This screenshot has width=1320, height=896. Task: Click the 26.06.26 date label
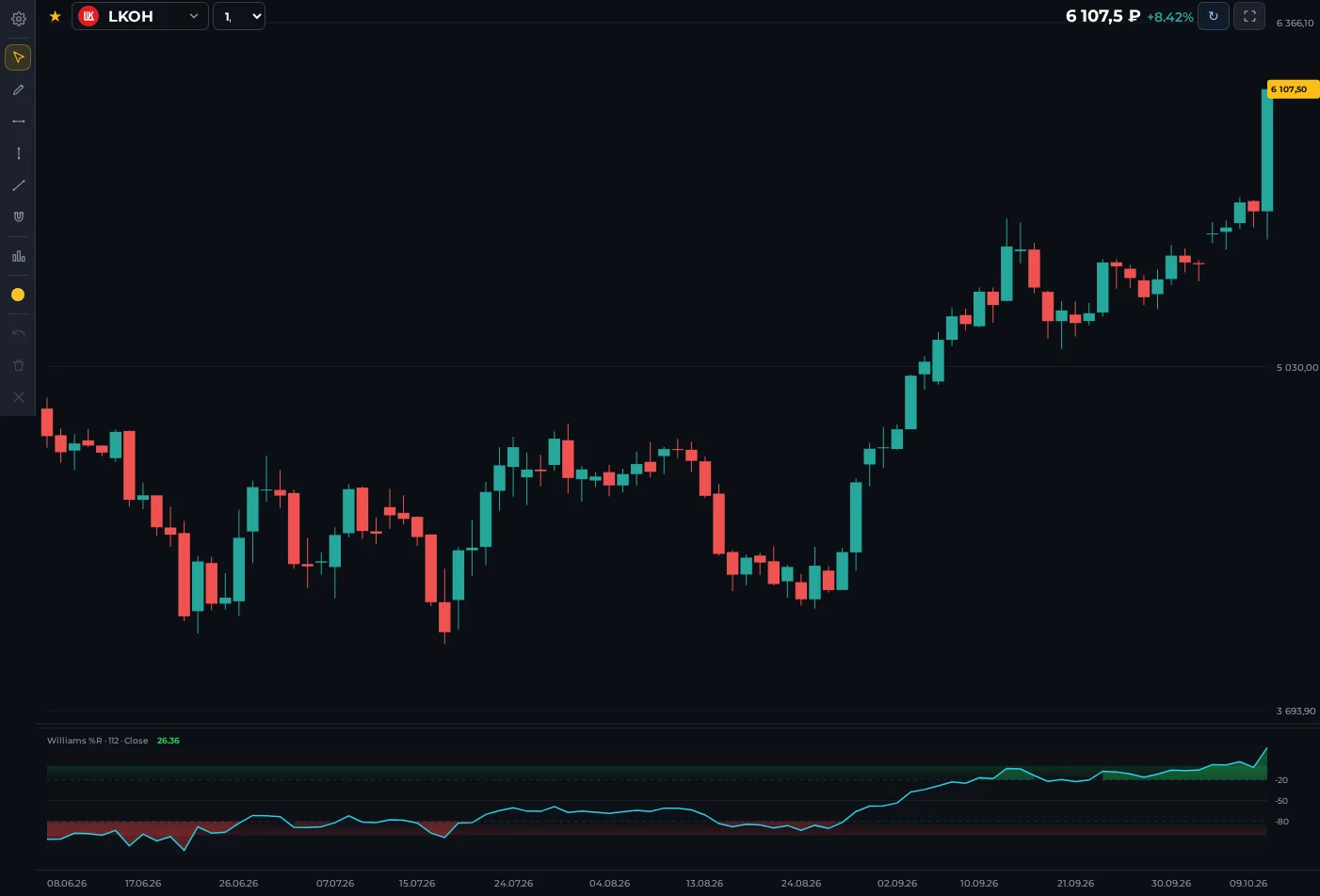click(x=238, y=883)
